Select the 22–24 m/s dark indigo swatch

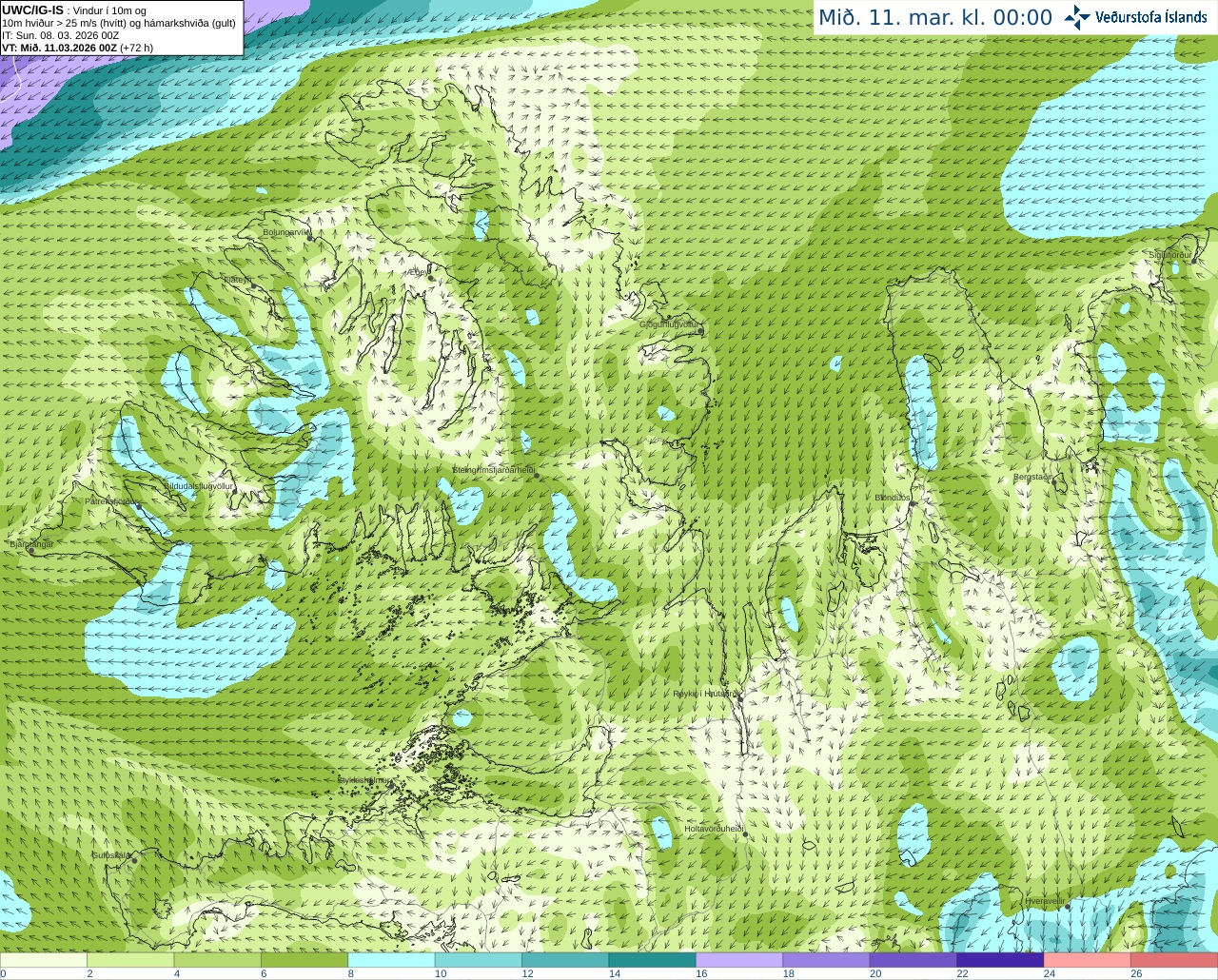pos(1000,960)
